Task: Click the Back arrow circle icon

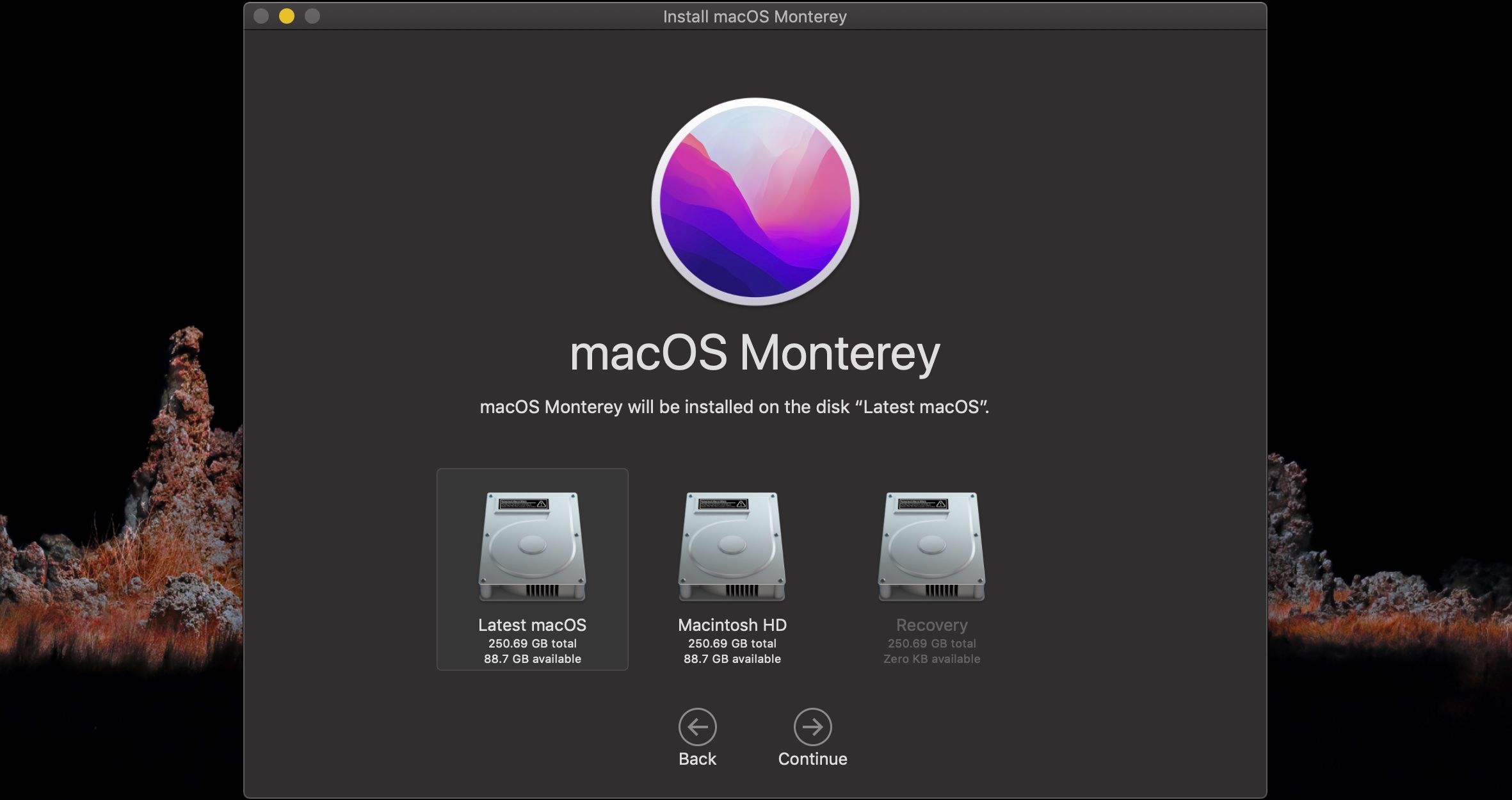Action: click(x=697, y=726)
